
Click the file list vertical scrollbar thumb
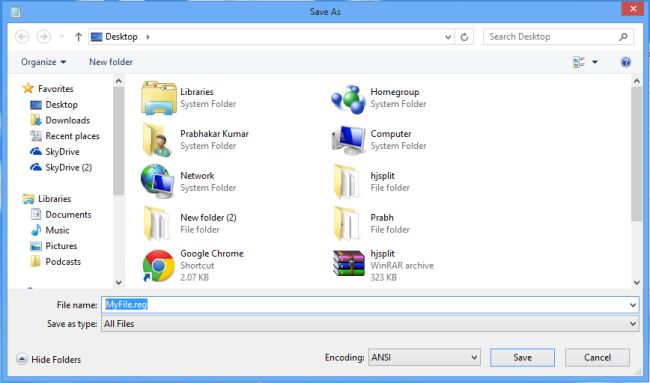(x=637, y=154)
